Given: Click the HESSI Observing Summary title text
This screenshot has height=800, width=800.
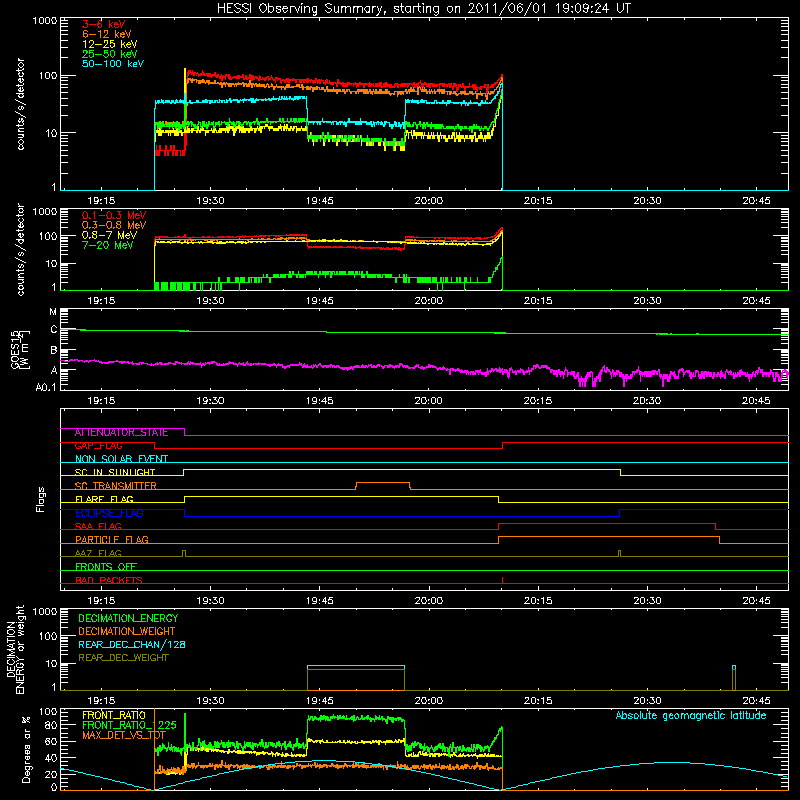Looking at the screenshot, I should click(423, 9).
